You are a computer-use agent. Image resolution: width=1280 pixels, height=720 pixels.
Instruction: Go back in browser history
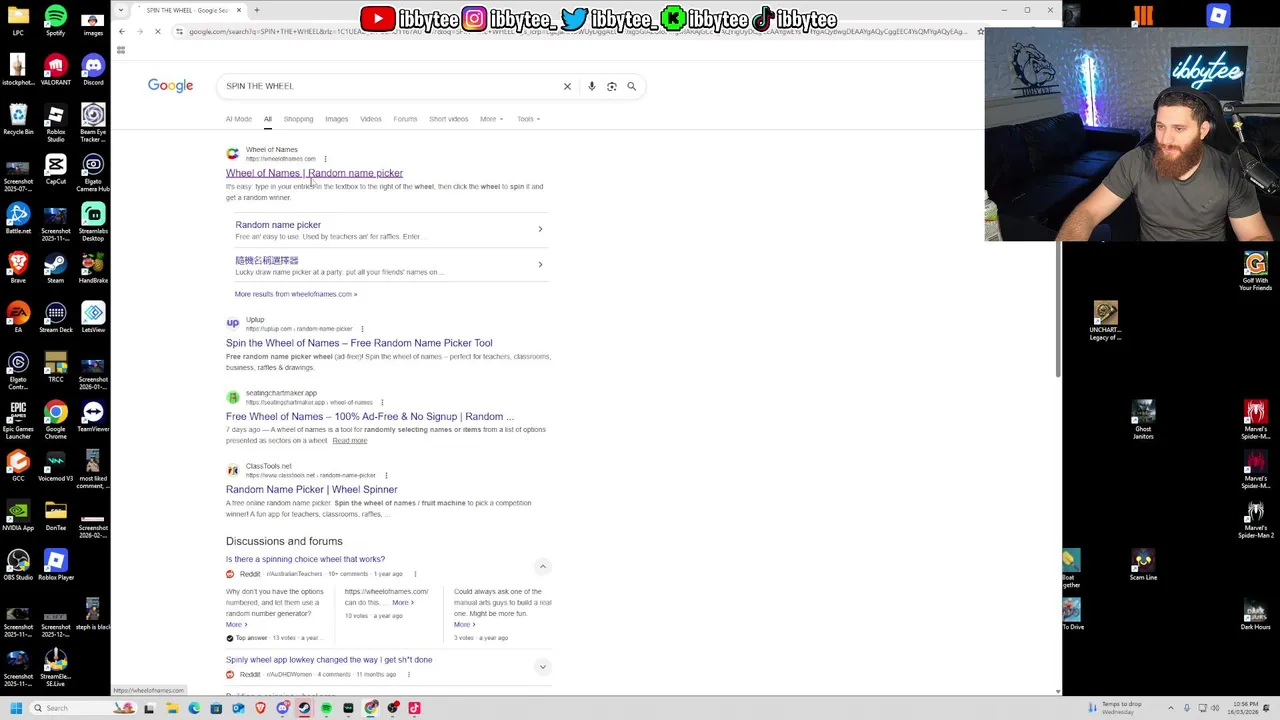coord(122,32)
